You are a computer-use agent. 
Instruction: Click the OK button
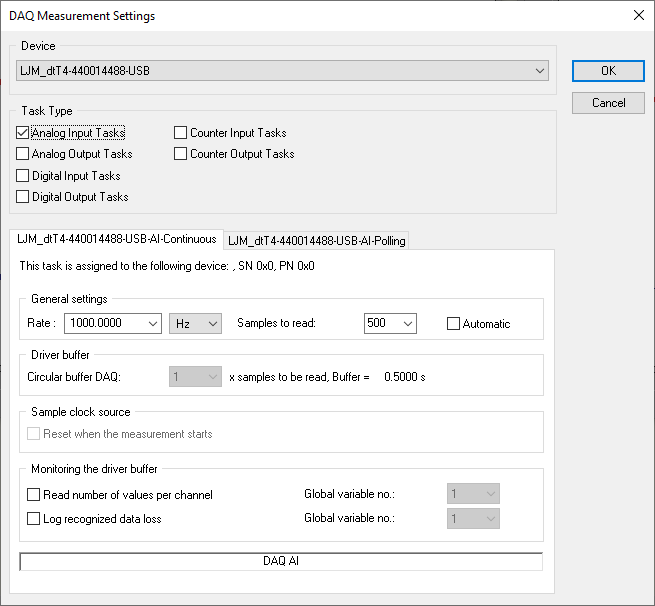coord(608,71)
